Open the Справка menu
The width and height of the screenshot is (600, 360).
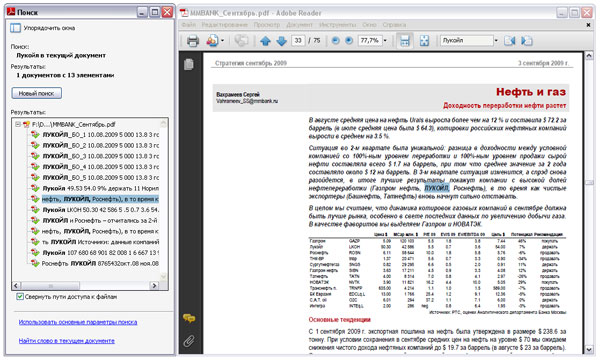coord(394,25)
